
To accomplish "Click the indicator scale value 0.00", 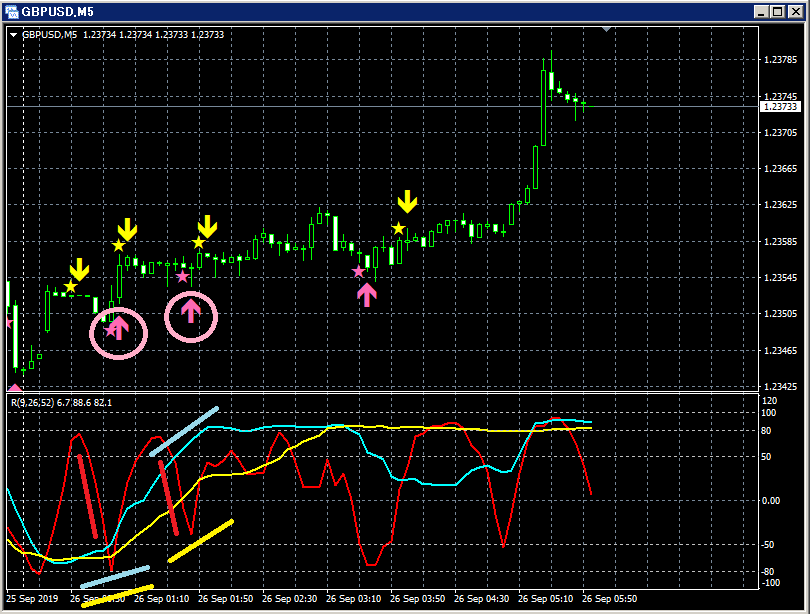I will 771,501.
